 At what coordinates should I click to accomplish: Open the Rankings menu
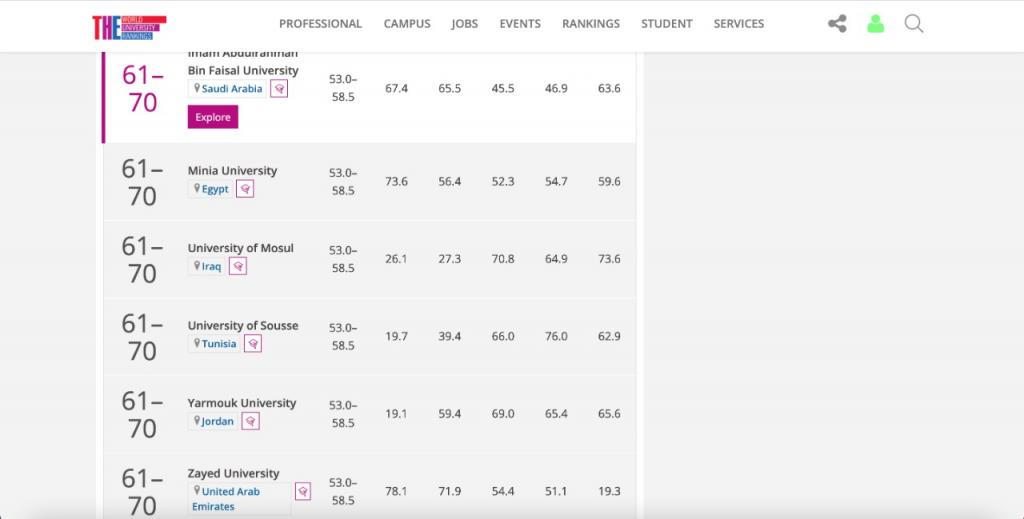pos(590,24)
